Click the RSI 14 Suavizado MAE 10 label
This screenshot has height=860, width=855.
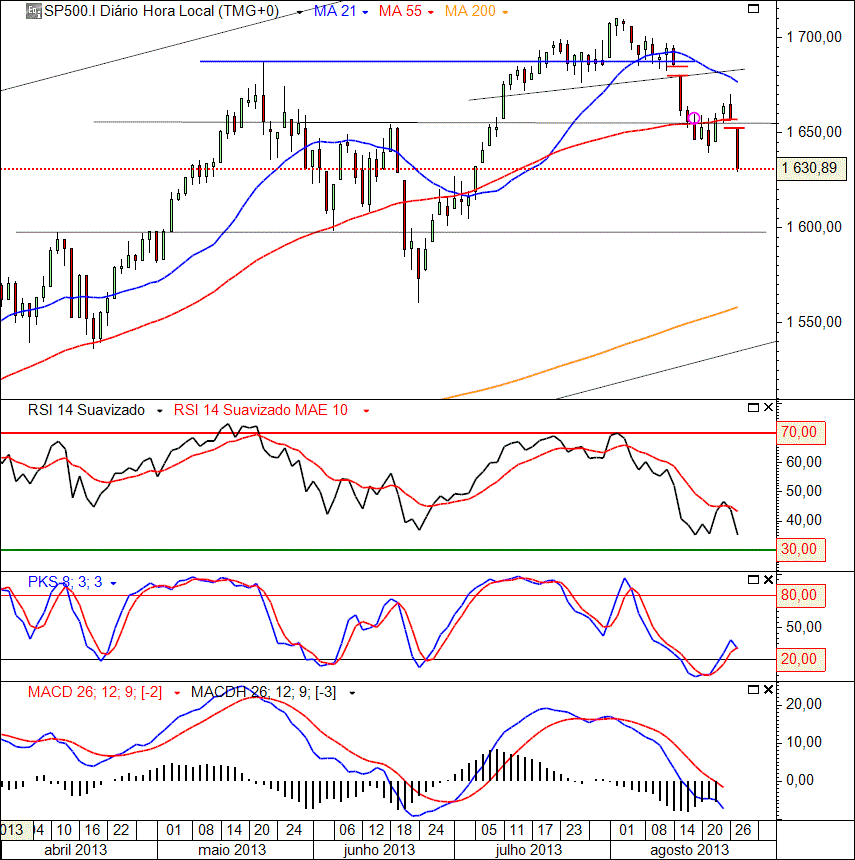[x=261, y=410]
